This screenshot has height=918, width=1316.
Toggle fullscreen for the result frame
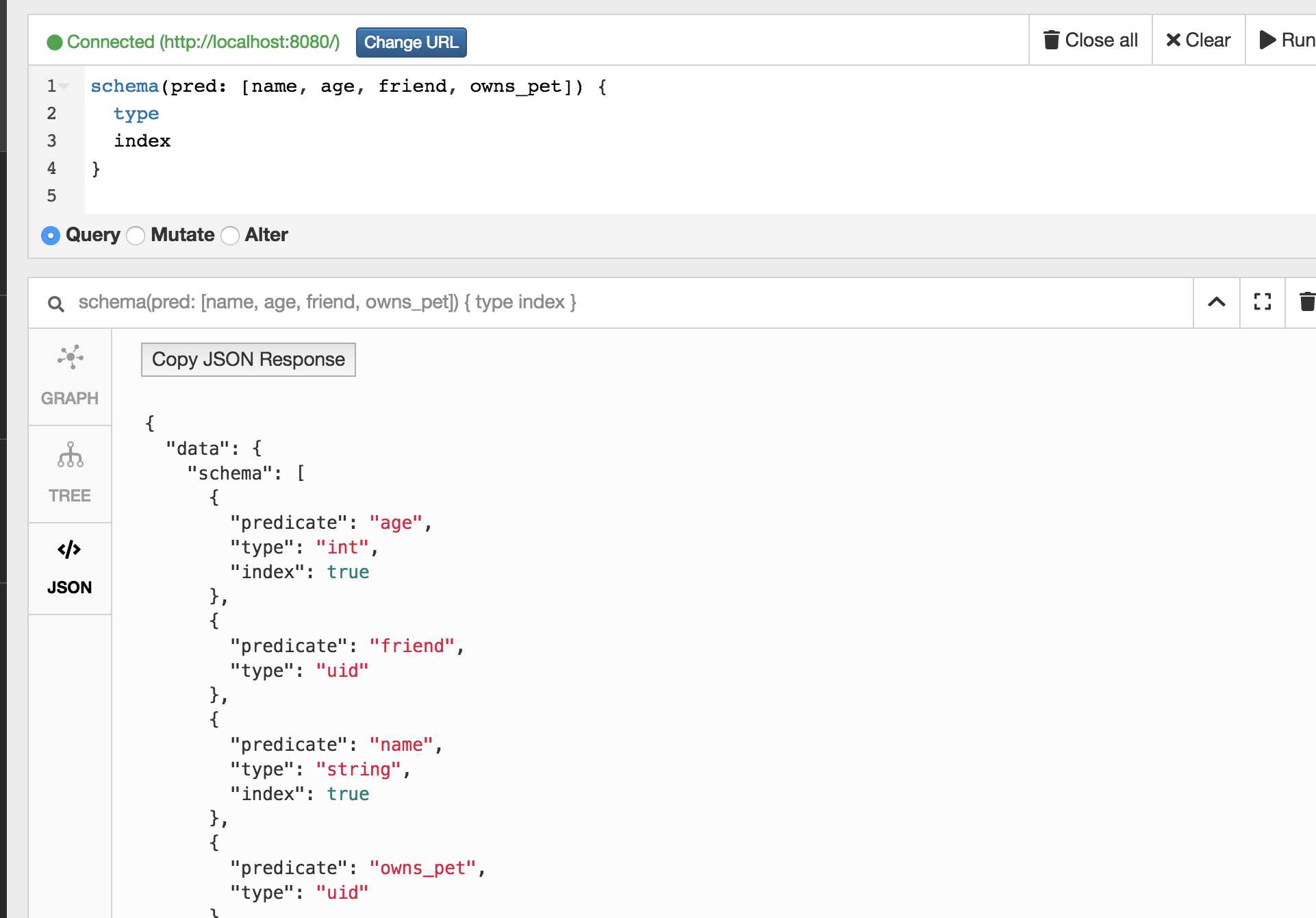[x=1263, y=302]
